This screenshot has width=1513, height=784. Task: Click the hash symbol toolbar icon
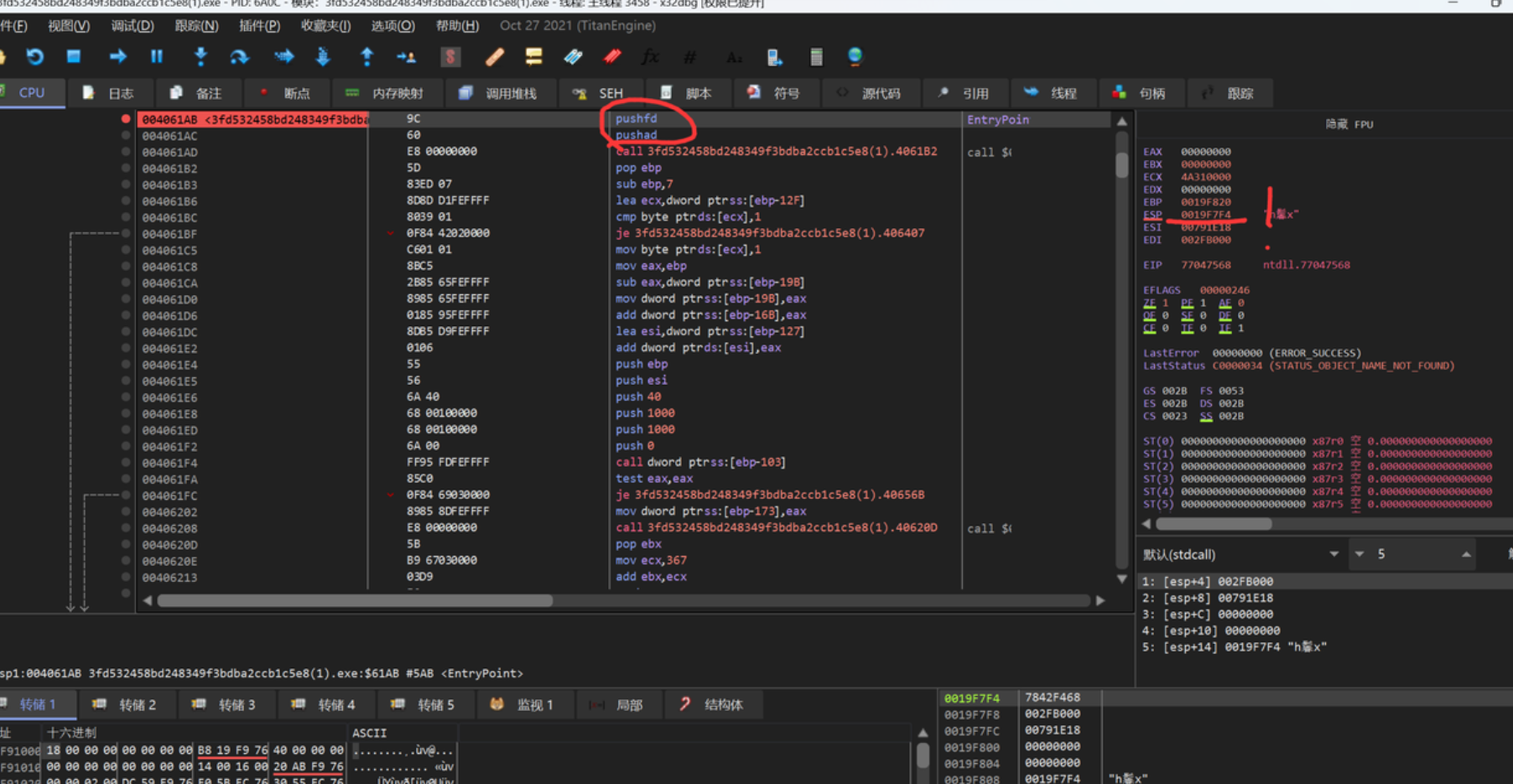[689, 57]
